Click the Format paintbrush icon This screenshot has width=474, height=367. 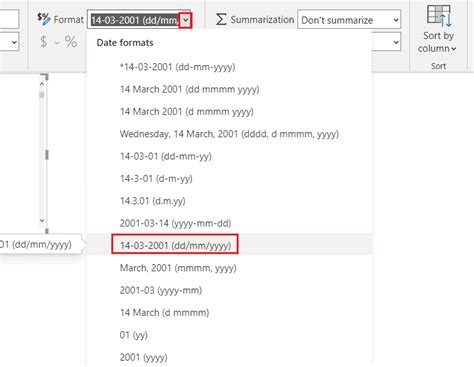[44, 19]
